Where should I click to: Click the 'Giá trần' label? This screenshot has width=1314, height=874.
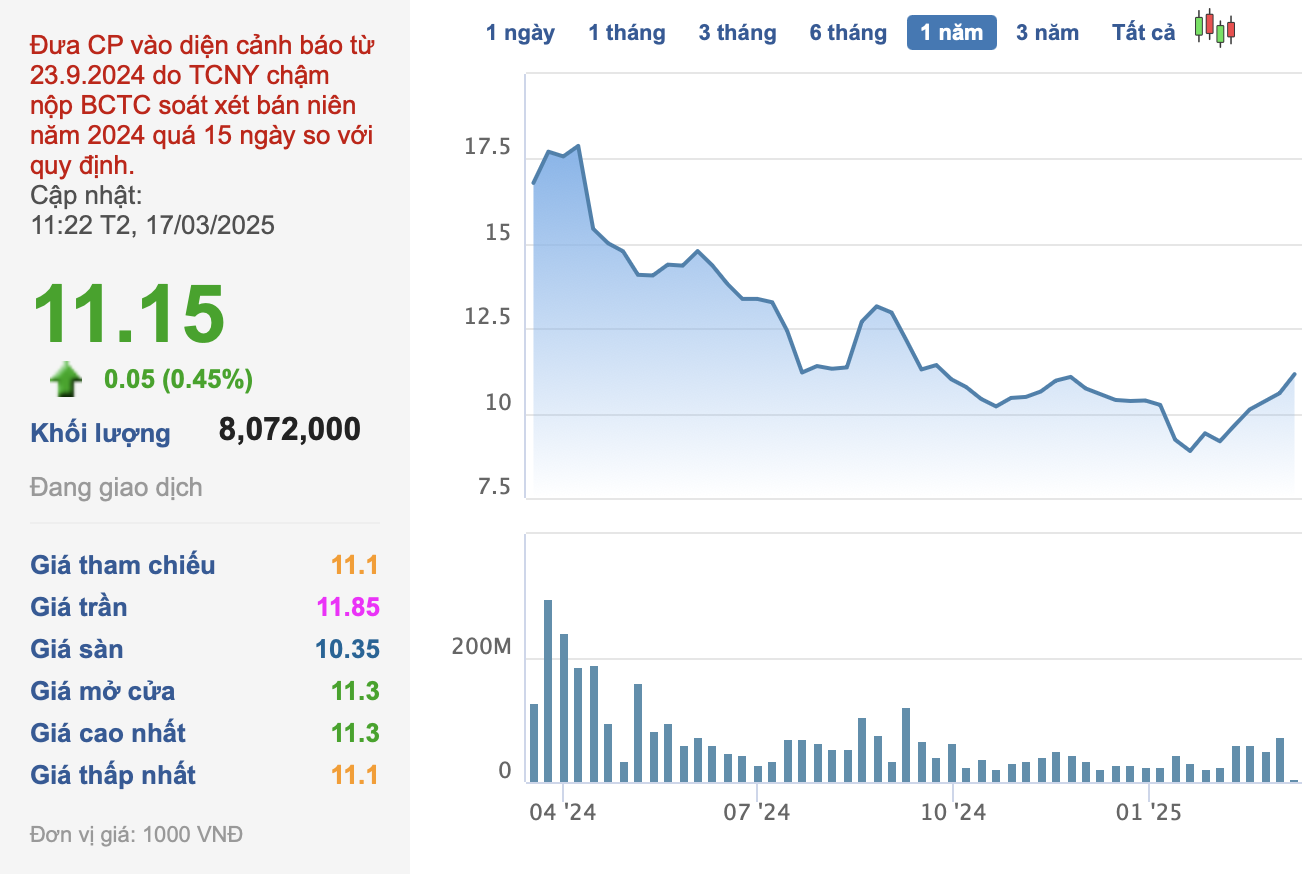(x=79, y=607)
